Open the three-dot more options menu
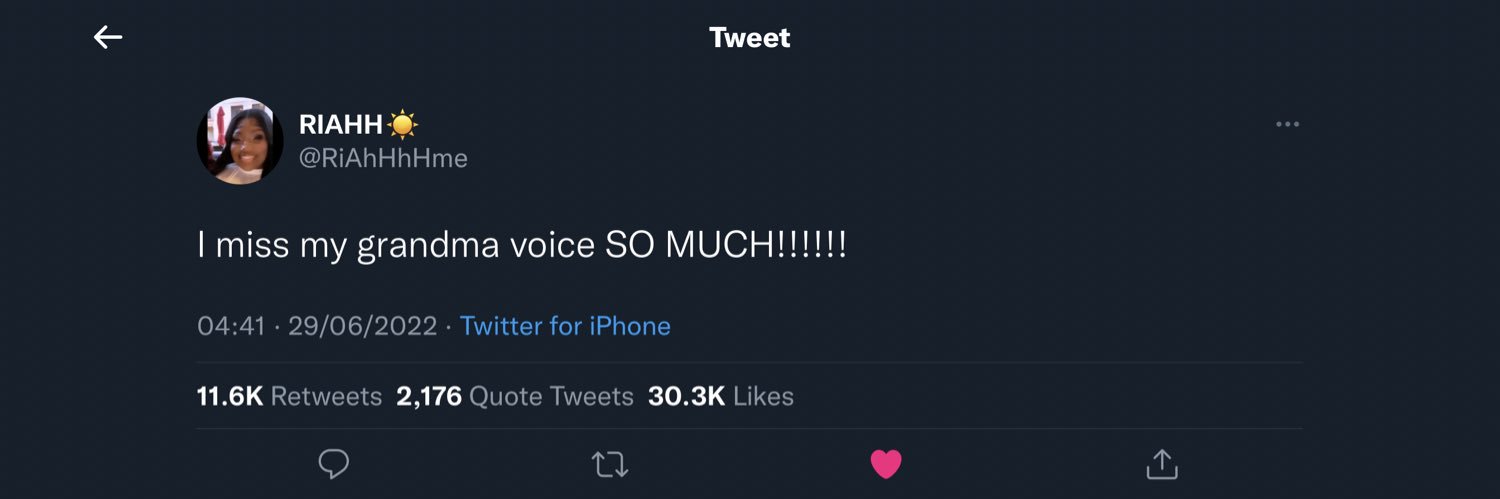Viewport: 1500px width, 499px height. click(x=1287, y=125)
